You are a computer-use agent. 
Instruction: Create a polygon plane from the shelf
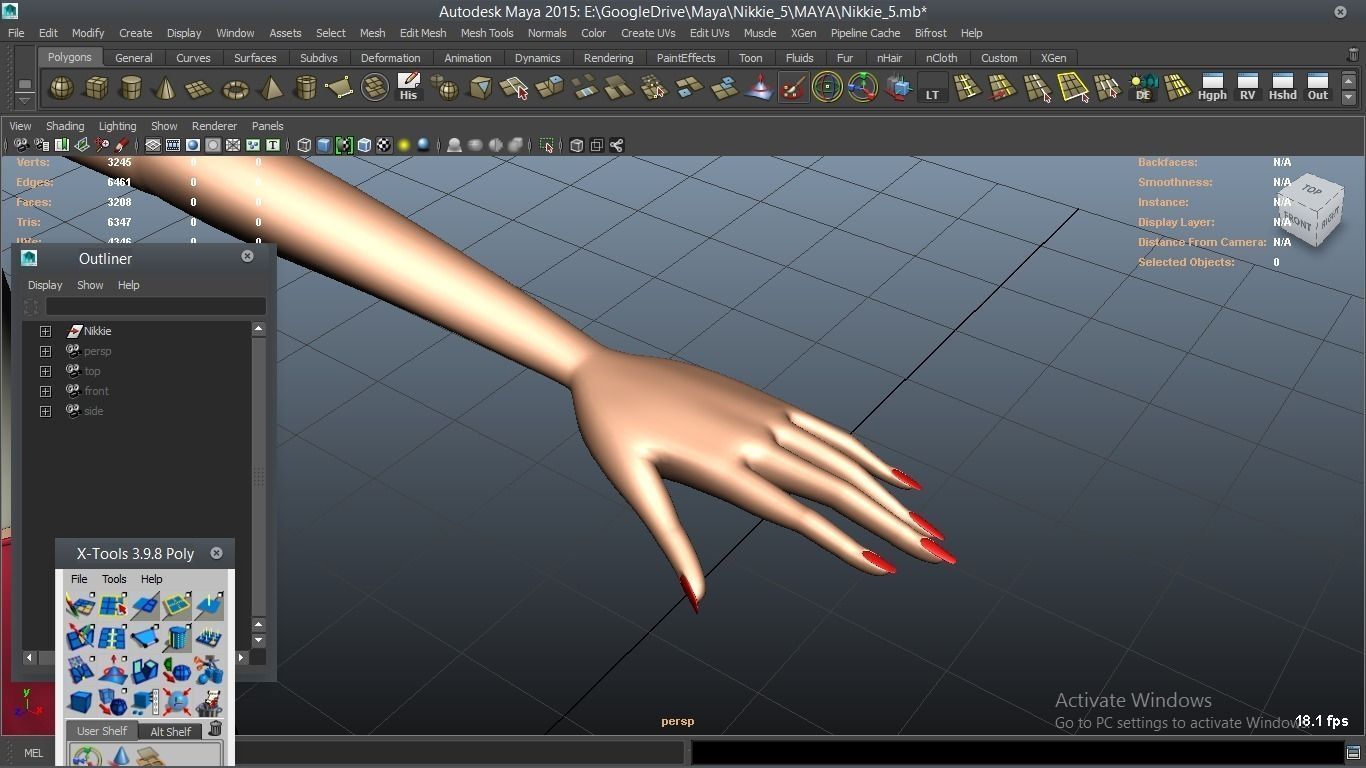[x=200, y=88]
